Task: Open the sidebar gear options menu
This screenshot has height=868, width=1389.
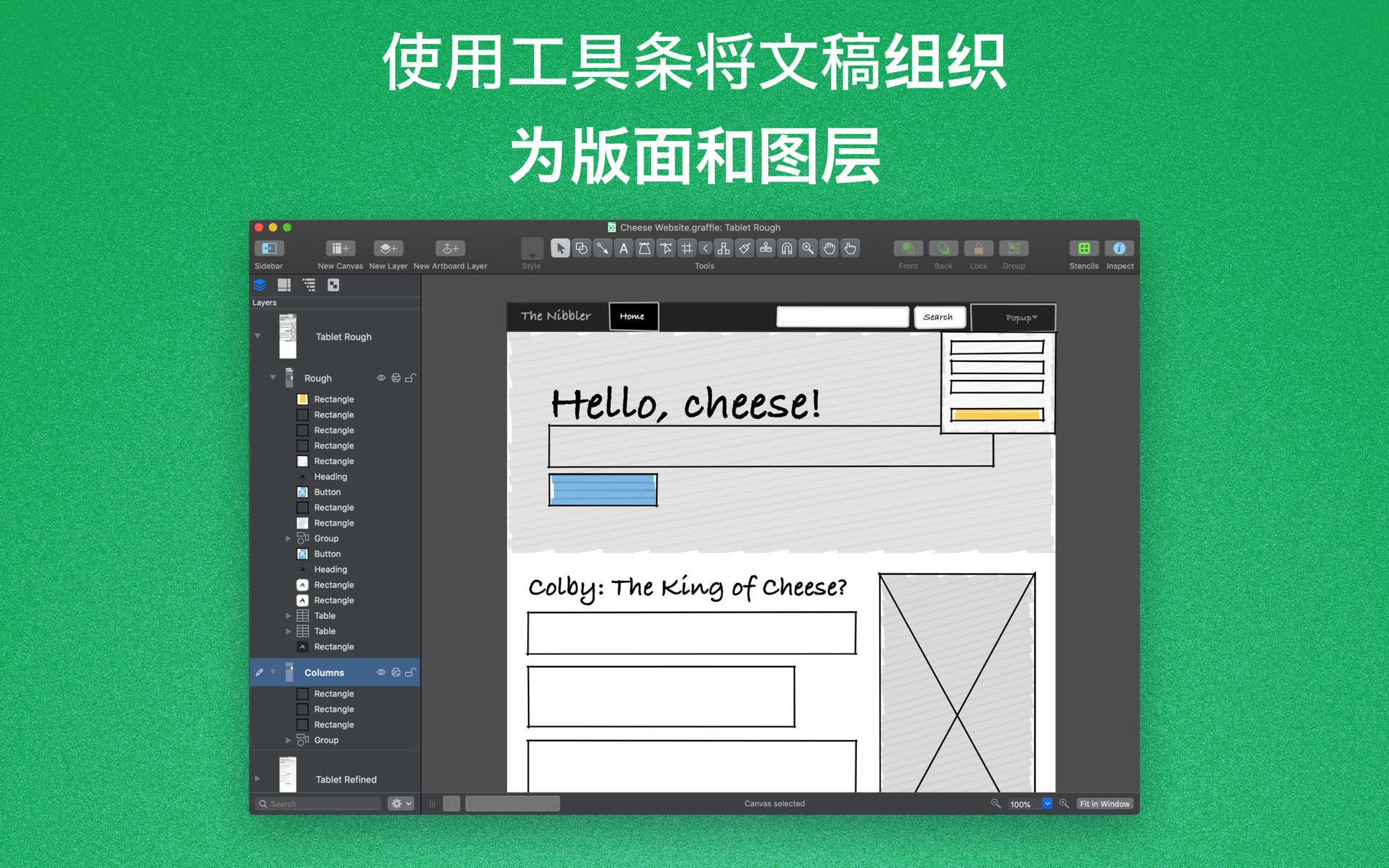Action: (400, 803)
